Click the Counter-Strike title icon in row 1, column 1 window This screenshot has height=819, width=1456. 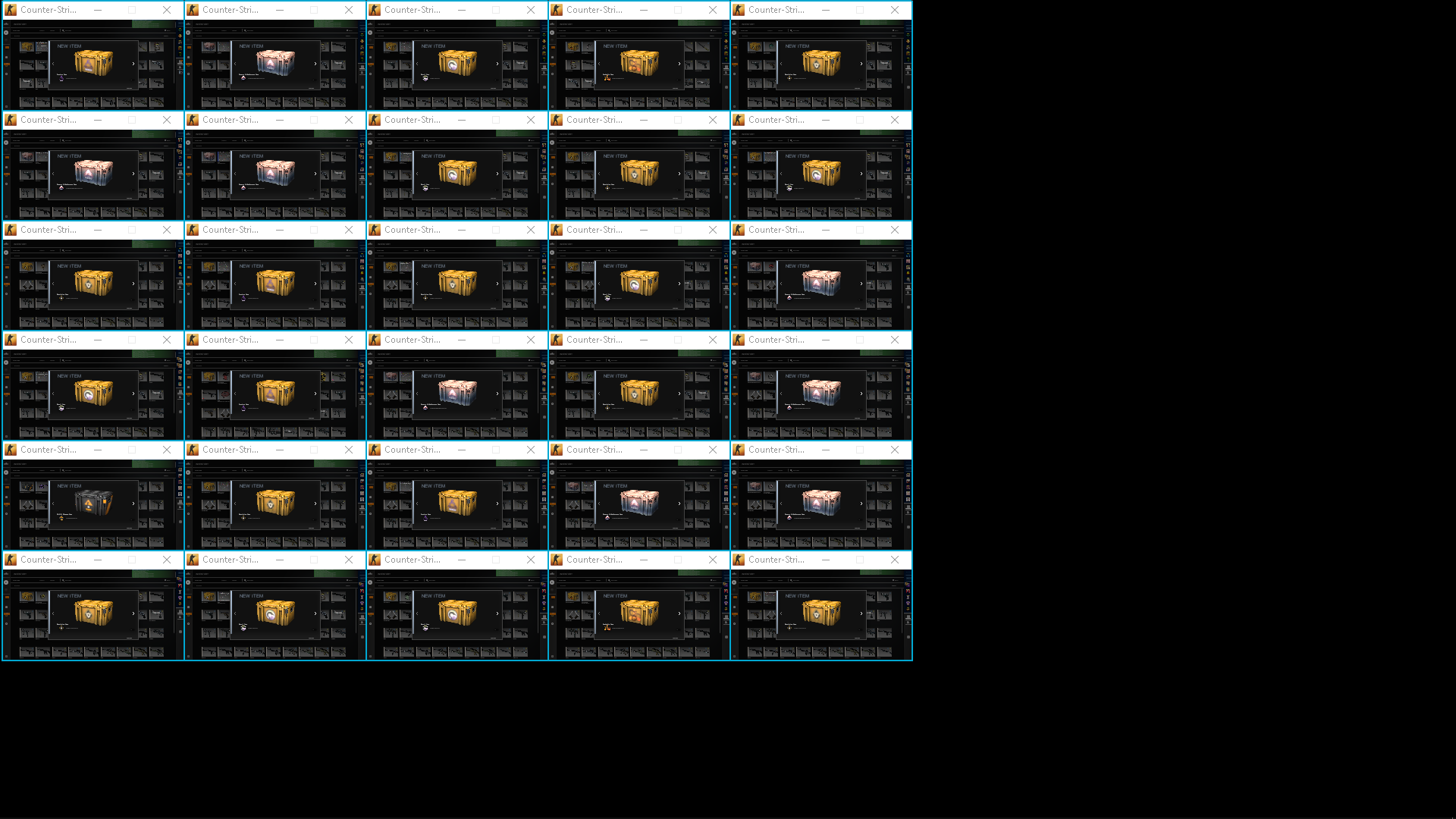tap(11, 10)
